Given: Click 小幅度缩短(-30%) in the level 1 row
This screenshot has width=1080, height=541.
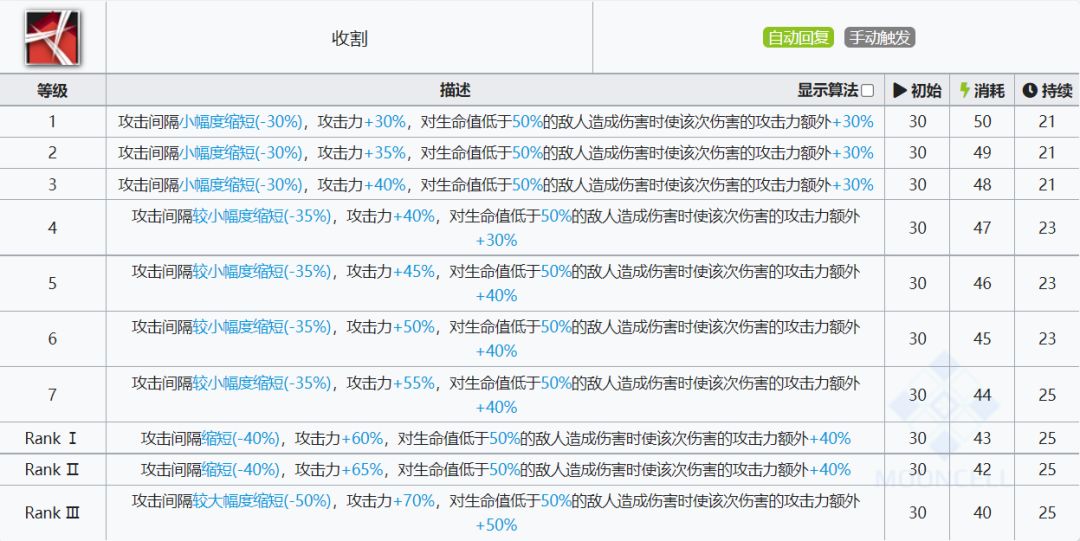Looking at the screenshot, I should coord(241,122).
